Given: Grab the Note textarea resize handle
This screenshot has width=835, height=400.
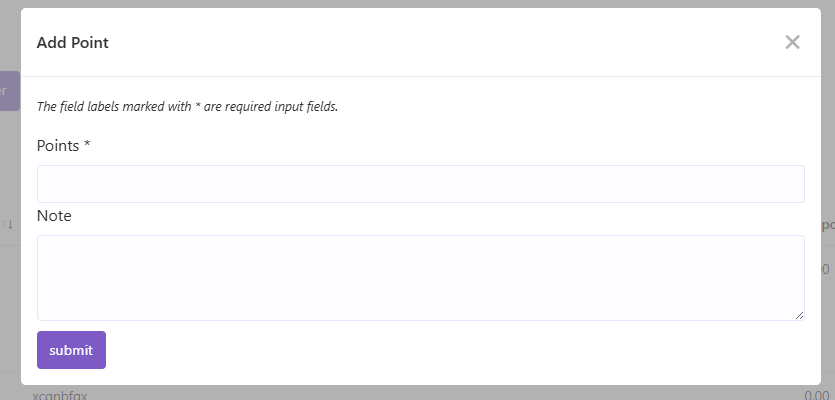Looking at the screenshot, I should pos(799,315).
